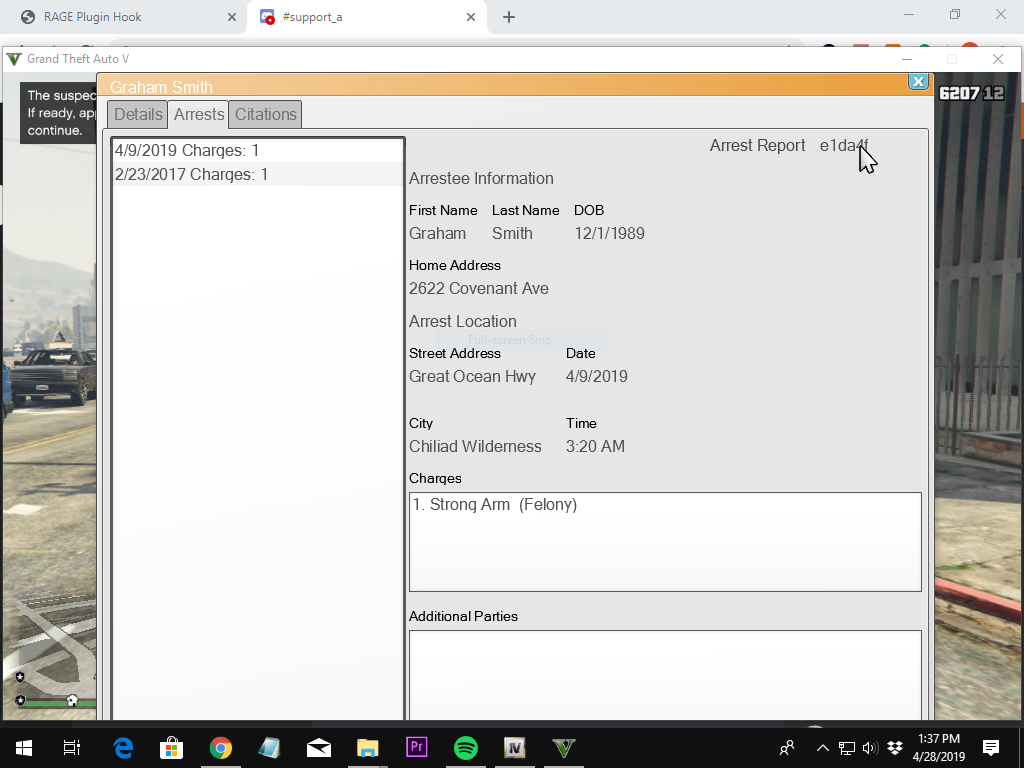
Task: Open Google Chrome from the taskbar
Action: [x=221, y=748]
